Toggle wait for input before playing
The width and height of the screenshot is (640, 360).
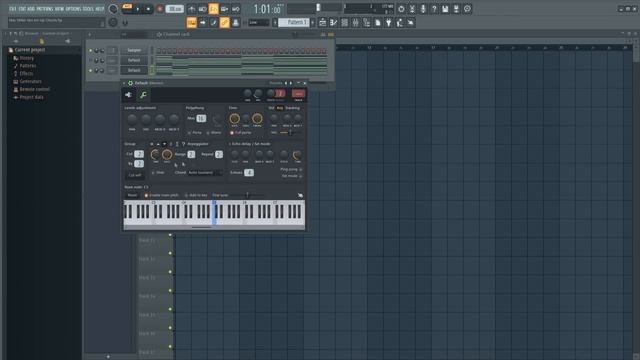[202, 9]
